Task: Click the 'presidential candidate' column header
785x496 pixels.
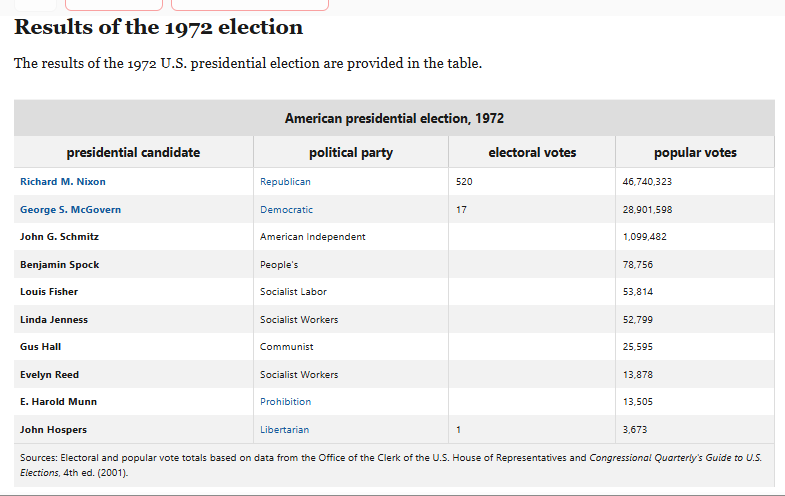Action: [x=133, y=152]
